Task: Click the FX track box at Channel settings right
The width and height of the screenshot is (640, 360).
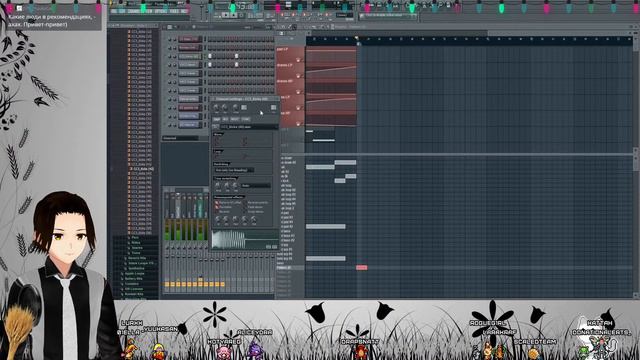Action: (273, 107)
